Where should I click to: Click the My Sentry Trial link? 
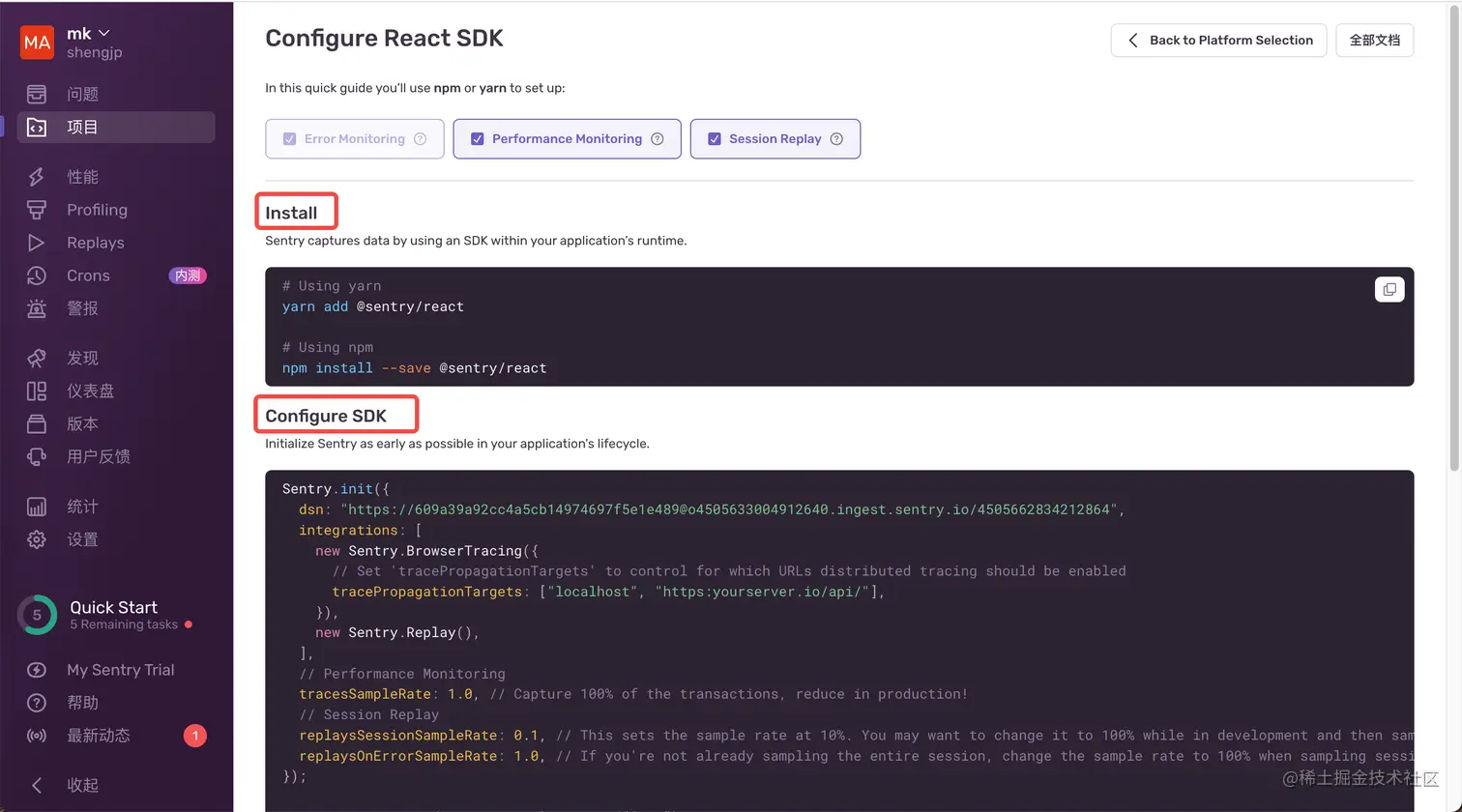click(121, 670)
